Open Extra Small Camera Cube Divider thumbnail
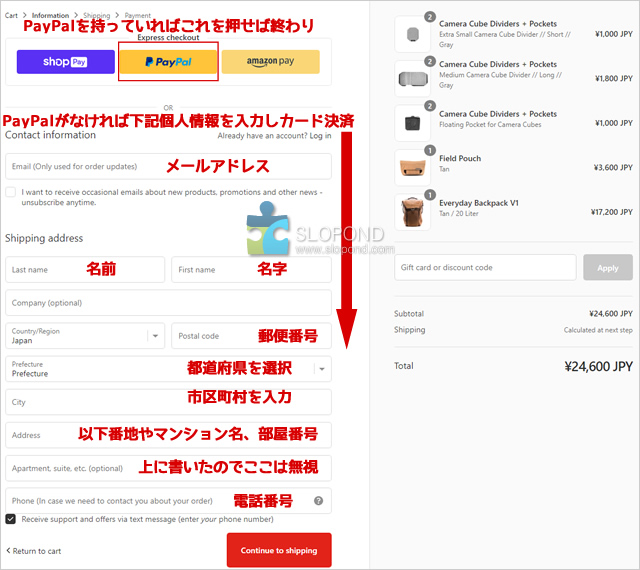Viewport: 640px width, 570px height. (413, 34)
